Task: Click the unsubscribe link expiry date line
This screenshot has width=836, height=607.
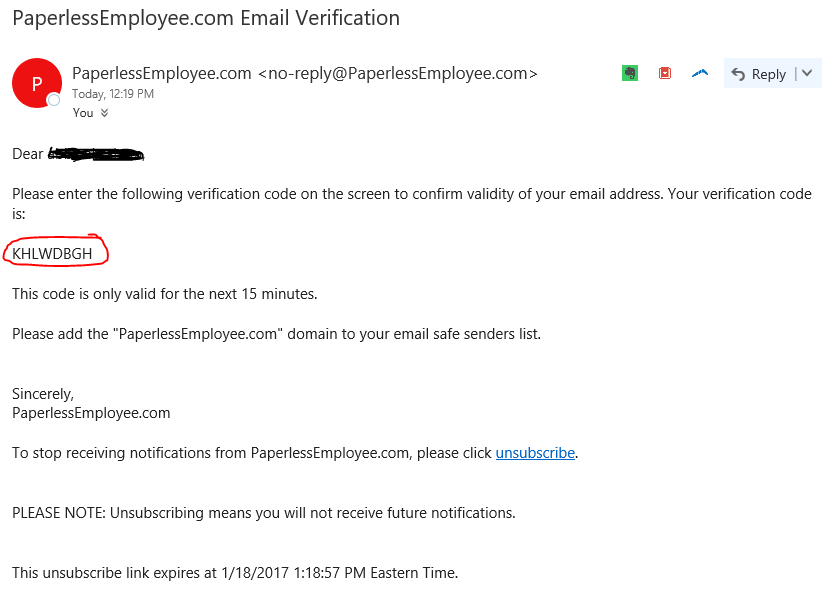Action: click(235, 573)
